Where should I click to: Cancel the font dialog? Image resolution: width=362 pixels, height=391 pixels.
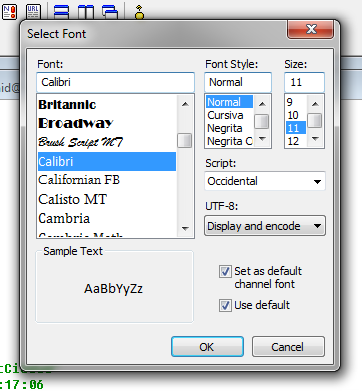coord(288,347)
